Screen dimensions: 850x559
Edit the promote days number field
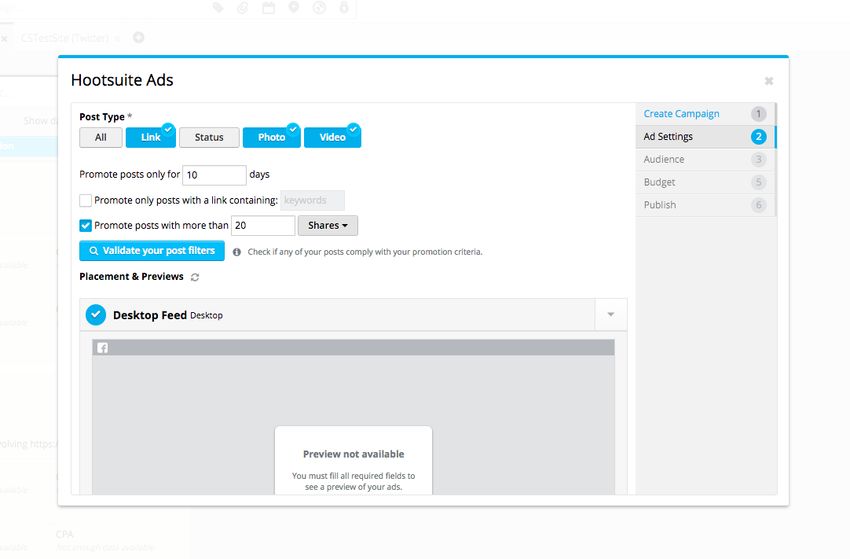pos(214,175)
